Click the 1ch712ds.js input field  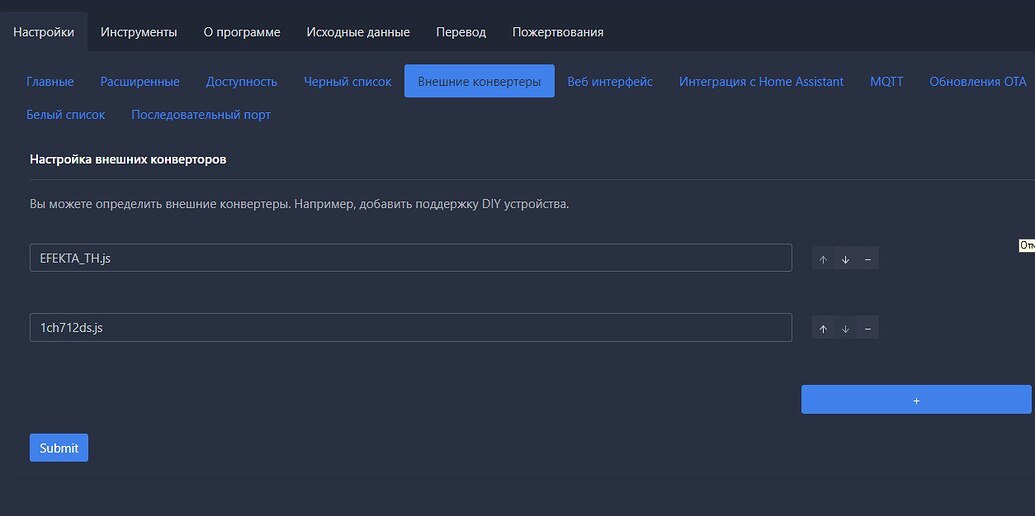pos(411,327)
